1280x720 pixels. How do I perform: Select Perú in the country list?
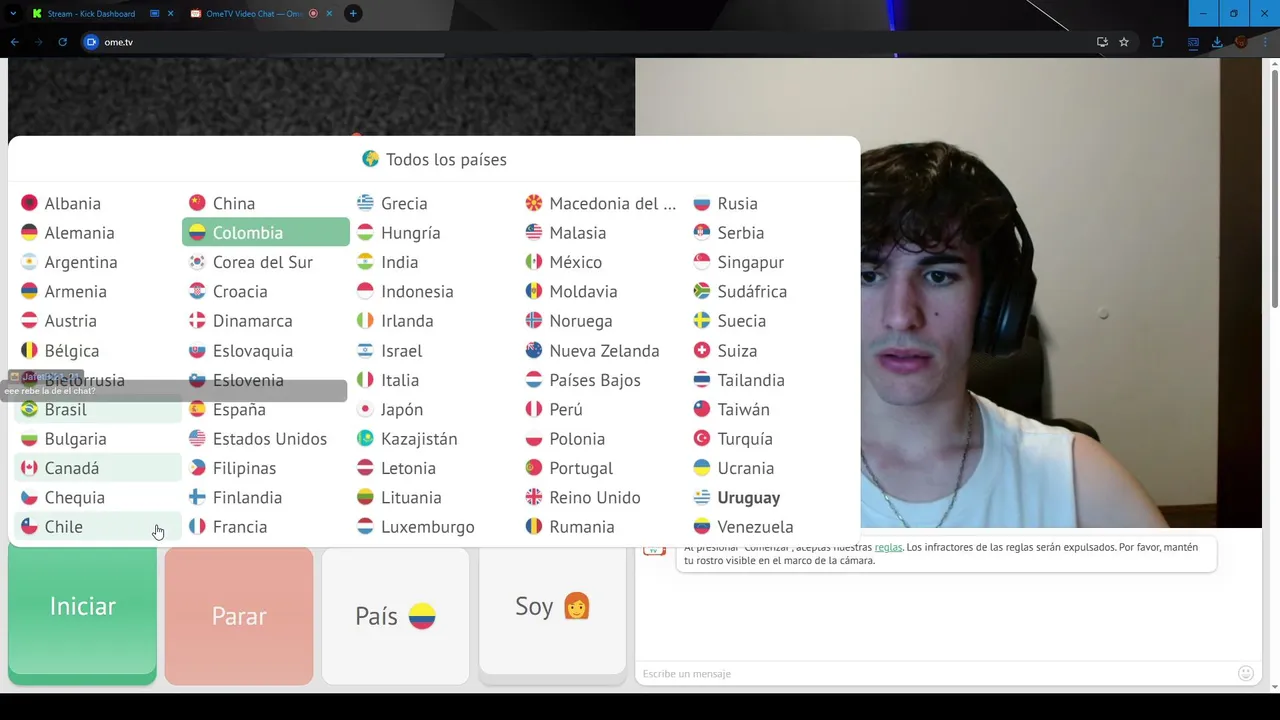point(601,409)
